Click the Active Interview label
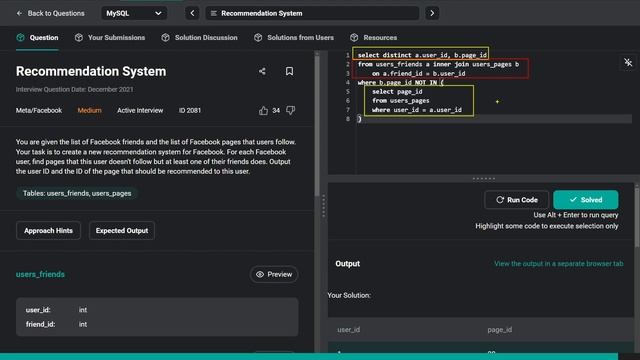Viewport: 640px width, 360px height. point(140,111)
